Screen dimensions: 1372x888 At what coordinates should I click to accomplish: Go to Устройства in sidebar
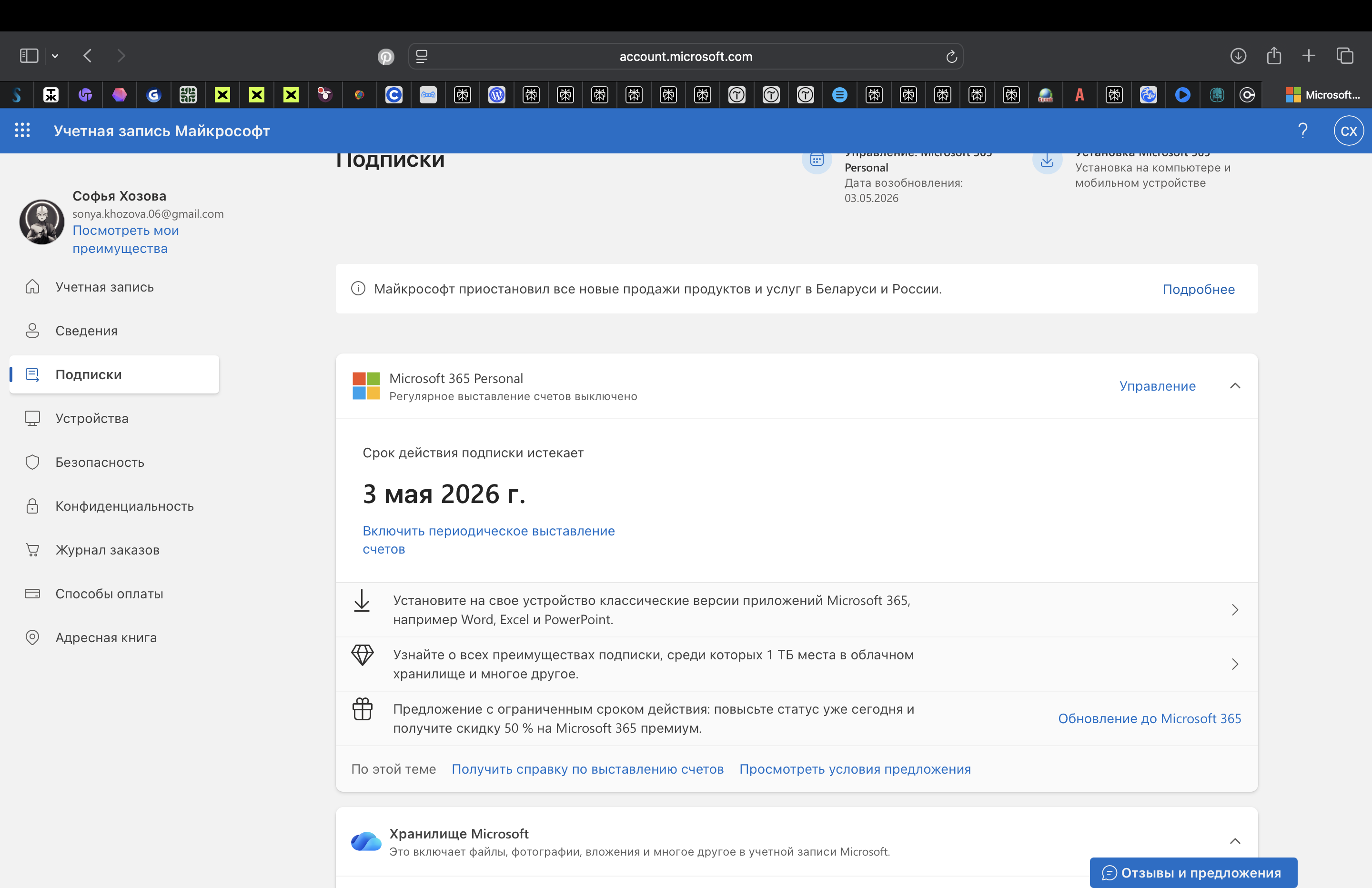[91, 418]
